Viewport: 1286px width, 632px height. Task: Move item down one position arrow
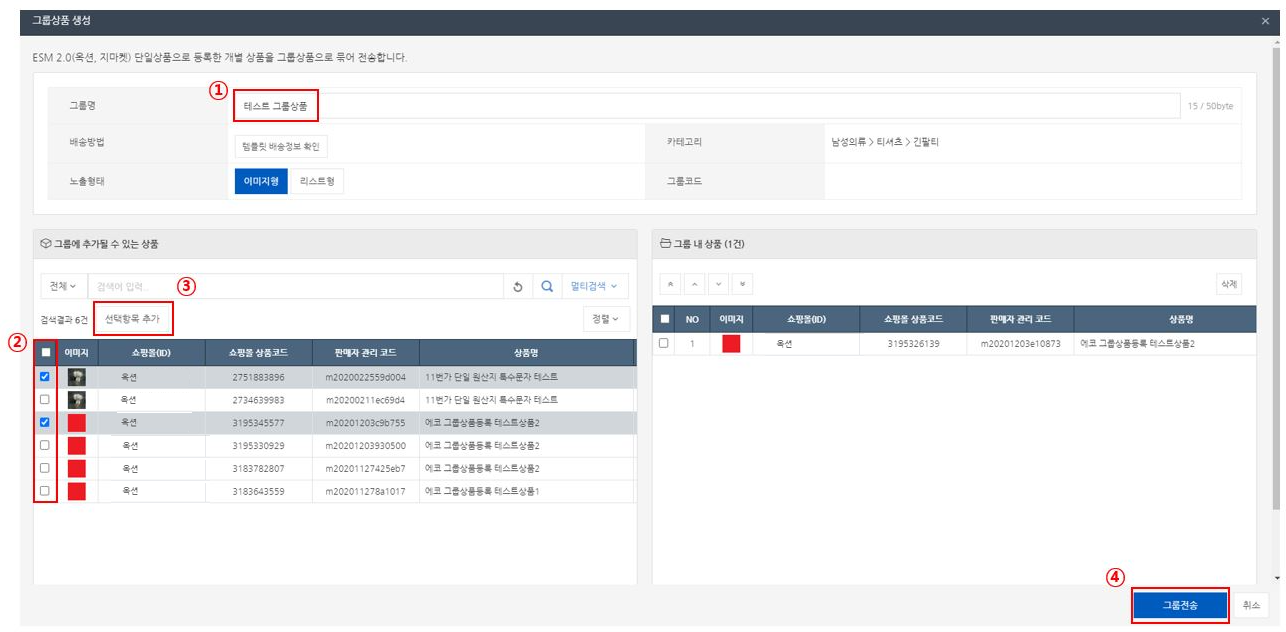tap(719, 285)
